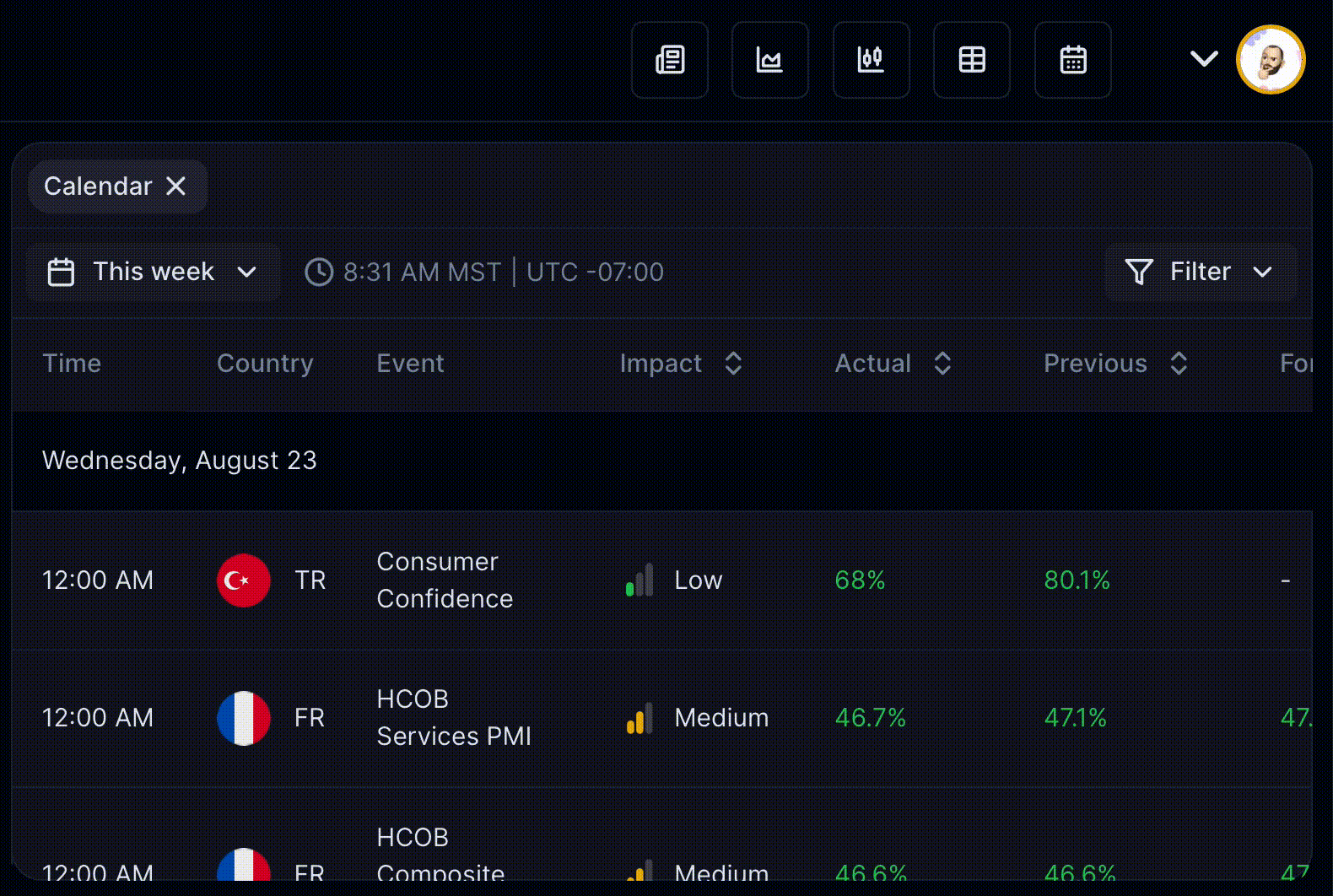
Task: Click 12:00 AM time in TR row
Action: pos(98,580)
